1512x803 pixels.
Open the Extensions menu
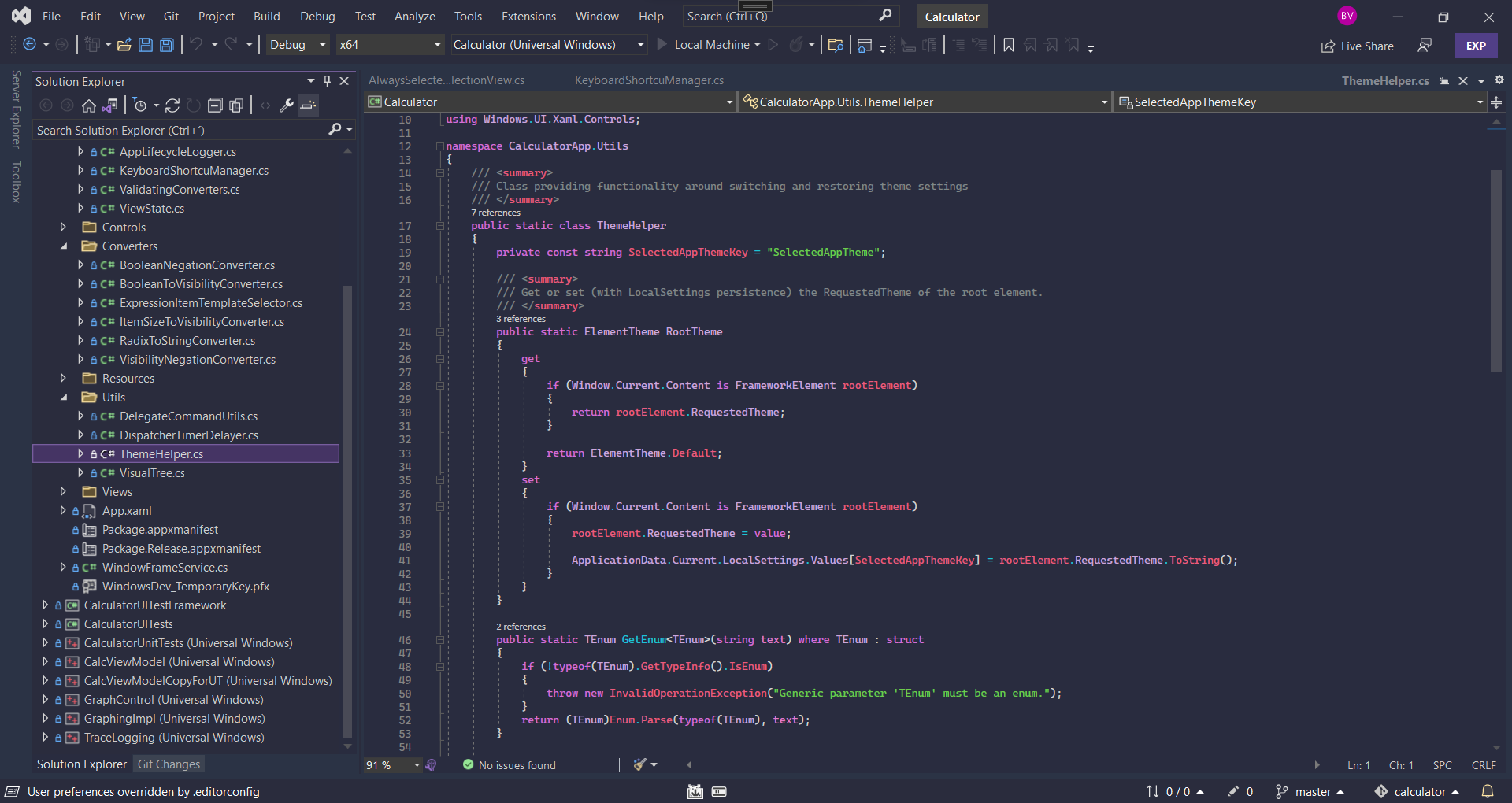528,16
